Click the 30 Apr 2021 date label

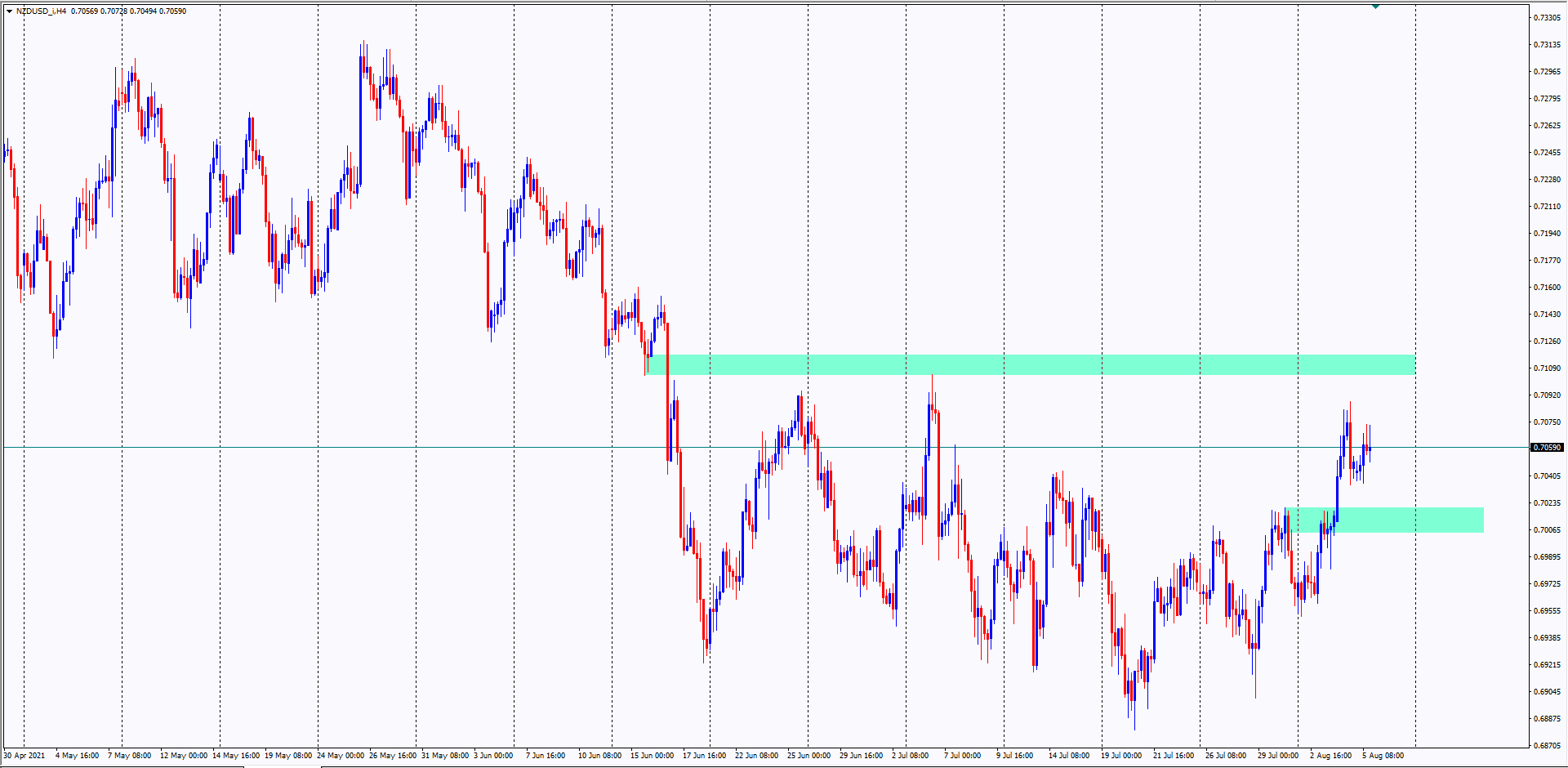click(x=24, y=756)
